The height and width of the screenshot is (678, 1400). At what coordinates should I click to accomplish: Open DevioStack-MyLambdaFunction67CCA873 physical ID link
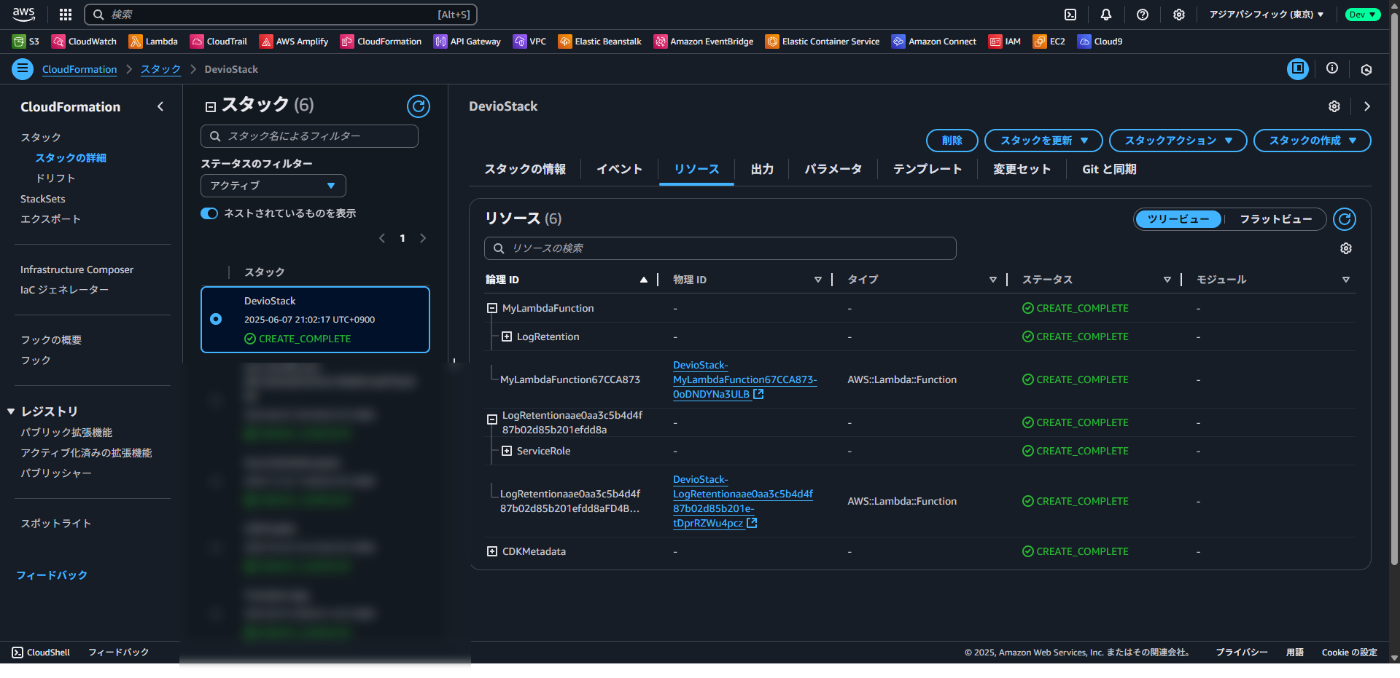click(745, 380)
